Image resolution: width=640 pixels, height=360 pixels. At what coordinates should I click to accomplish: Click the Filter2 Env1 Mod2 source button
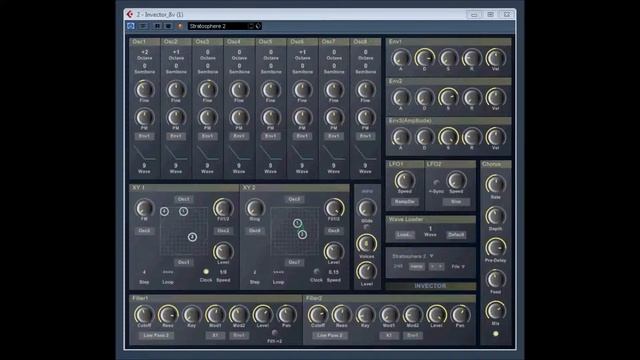pos(413,336)
